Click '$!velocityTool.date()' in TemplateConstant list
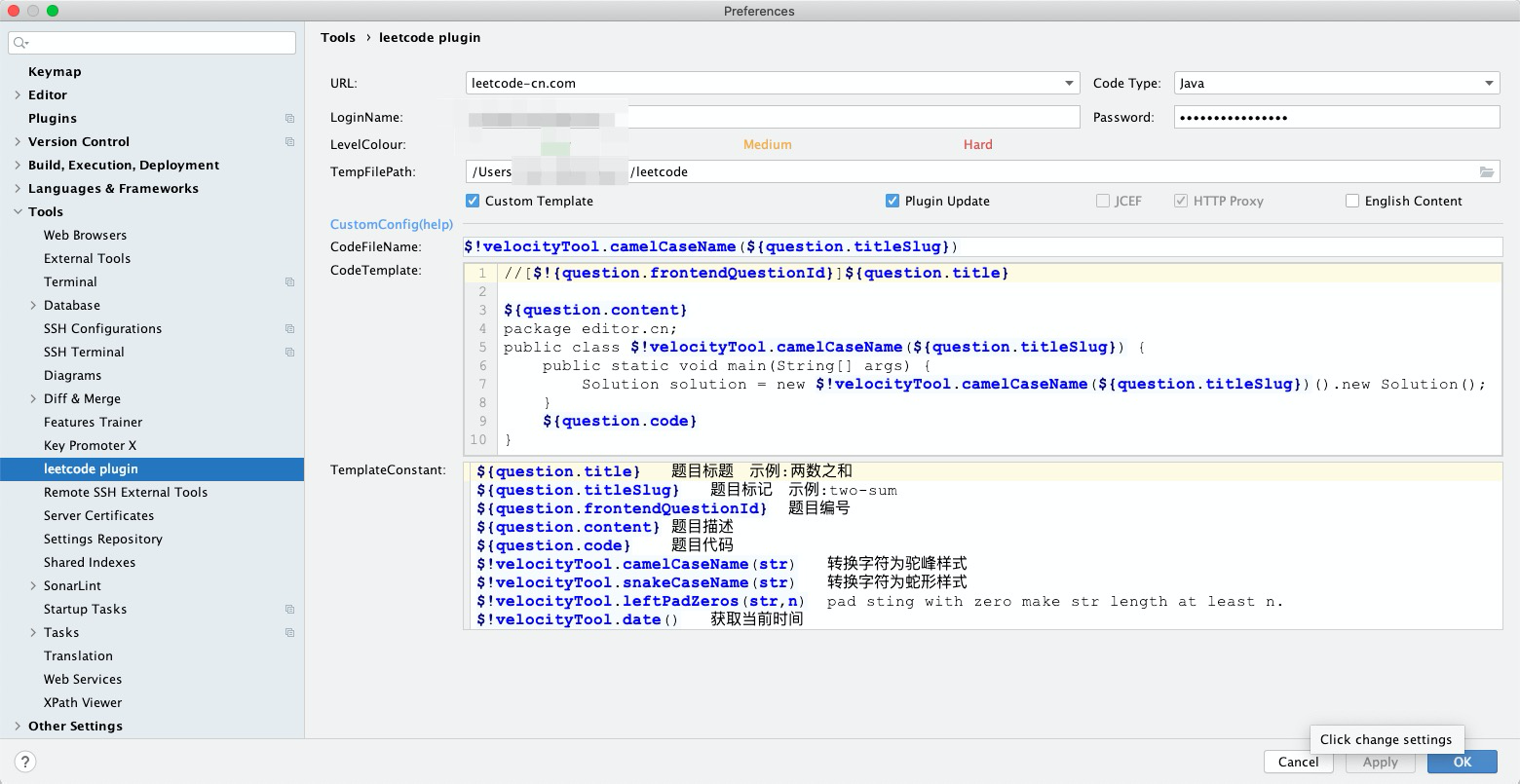Screen dimensions: 1520x784 [x=577, y=619]
